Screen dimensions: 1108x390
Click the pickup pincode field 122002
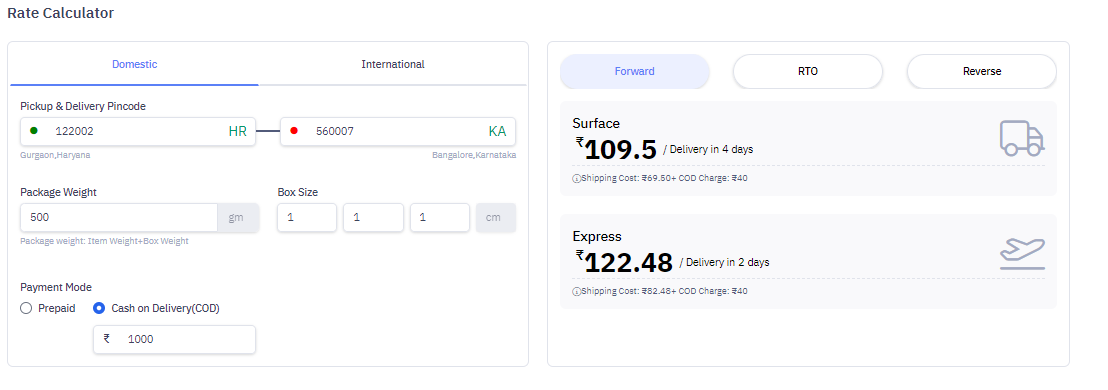138,131
